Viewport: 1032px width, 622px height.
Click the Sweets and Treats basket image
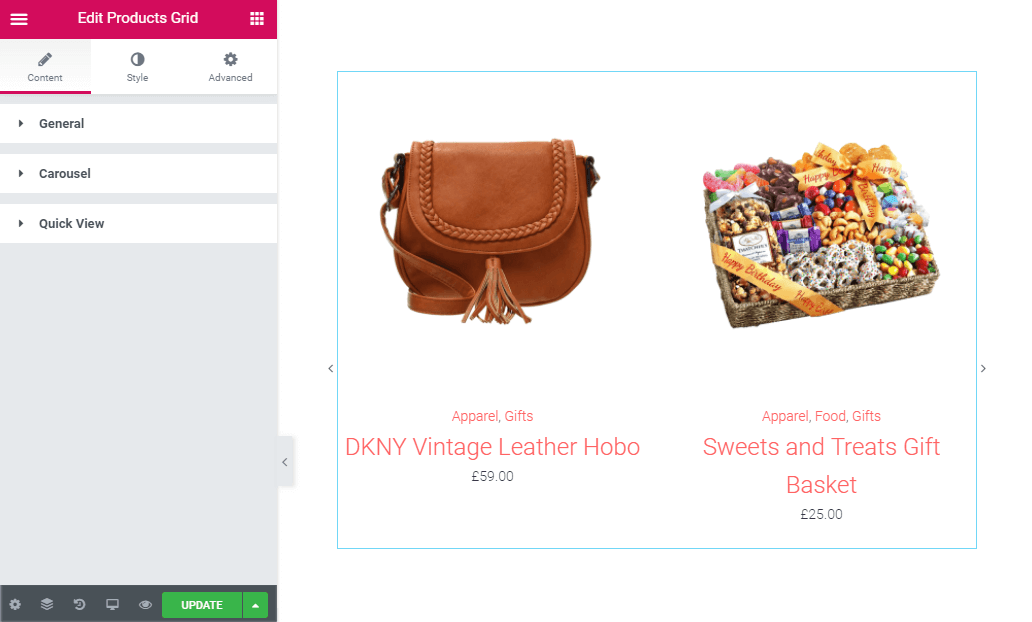click(x=821, y=234)
